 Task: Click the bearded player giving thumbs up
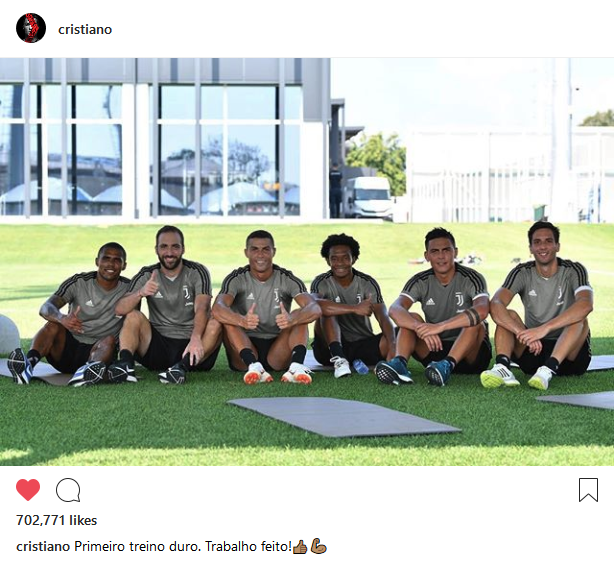pyautogui.click(x=166, y=303)
